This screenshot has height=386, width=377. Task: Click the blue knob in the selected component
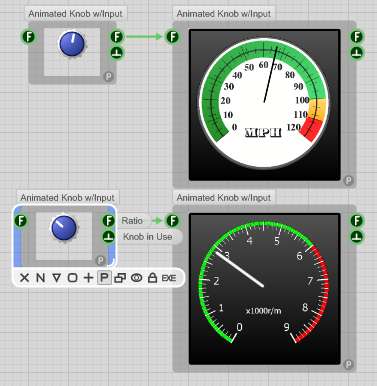(64, 228)
